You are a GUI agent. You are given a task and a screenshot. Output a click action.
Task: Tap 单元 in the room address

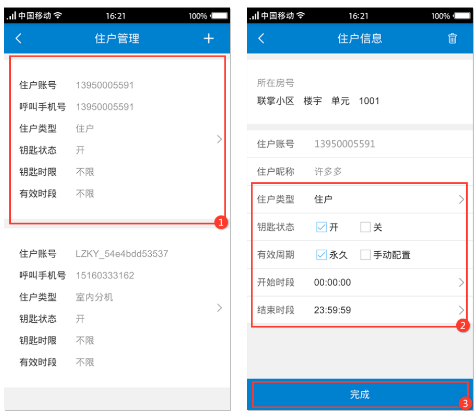click(340, 101)
